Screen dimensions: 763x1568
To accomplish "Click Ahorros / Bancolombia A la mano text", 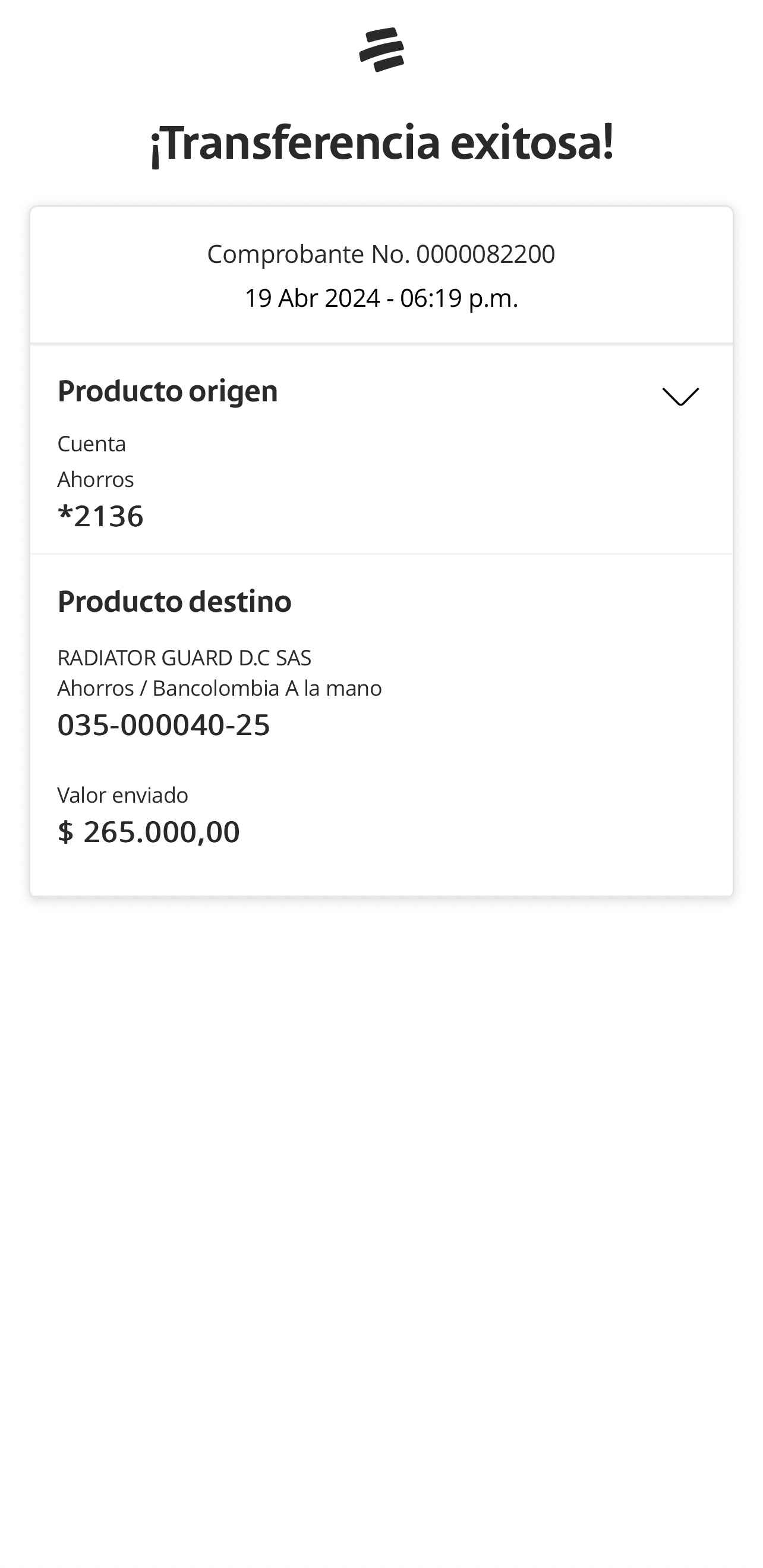I will tap(219, 689).
